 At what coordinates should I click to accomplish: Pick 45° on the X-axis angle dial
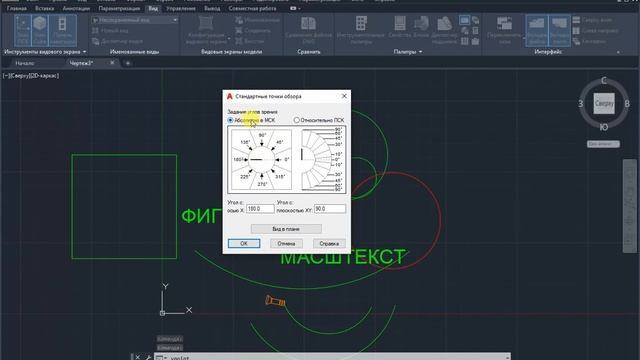coord(279,142)
